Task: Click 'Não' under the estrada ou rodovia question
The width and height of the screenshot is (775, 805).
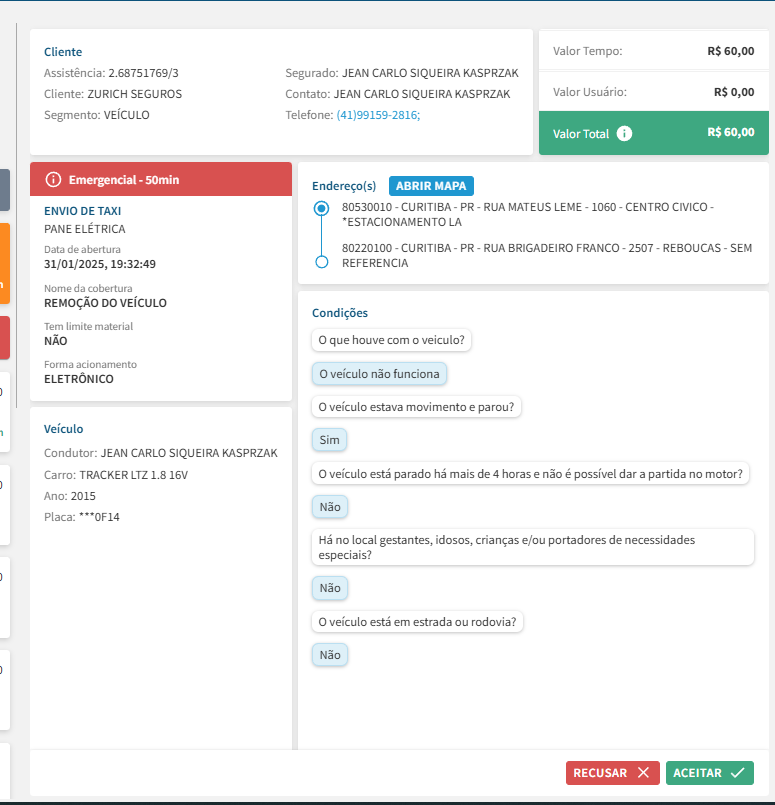Action: tap(330, 655)
